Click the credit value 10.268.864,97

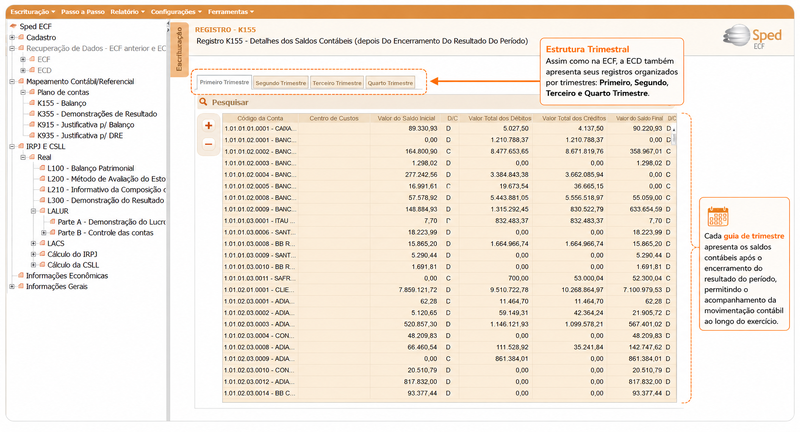coord(582,290)
